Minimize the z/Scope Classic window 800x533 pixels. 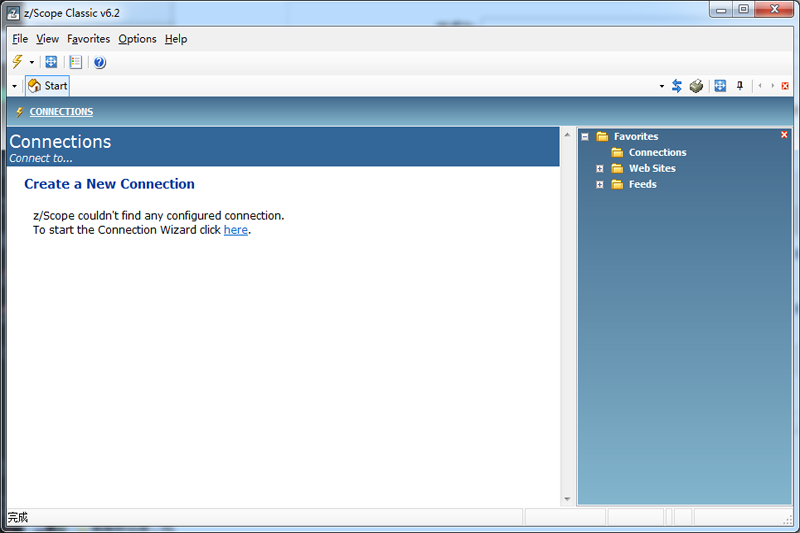point(721,10)
